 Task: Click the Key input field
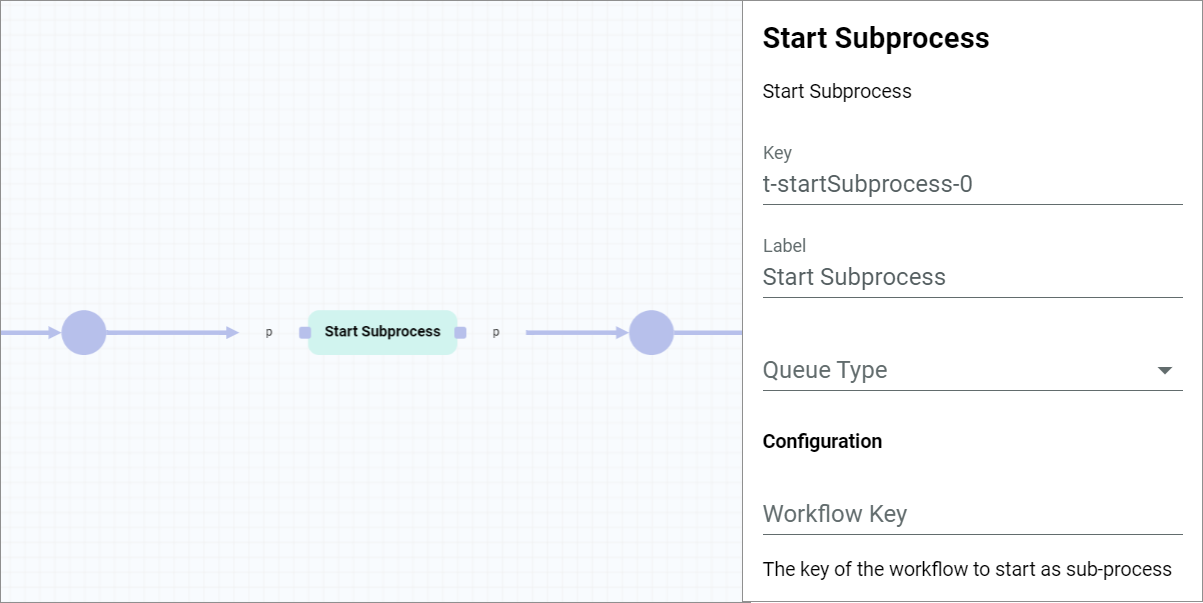972,185
